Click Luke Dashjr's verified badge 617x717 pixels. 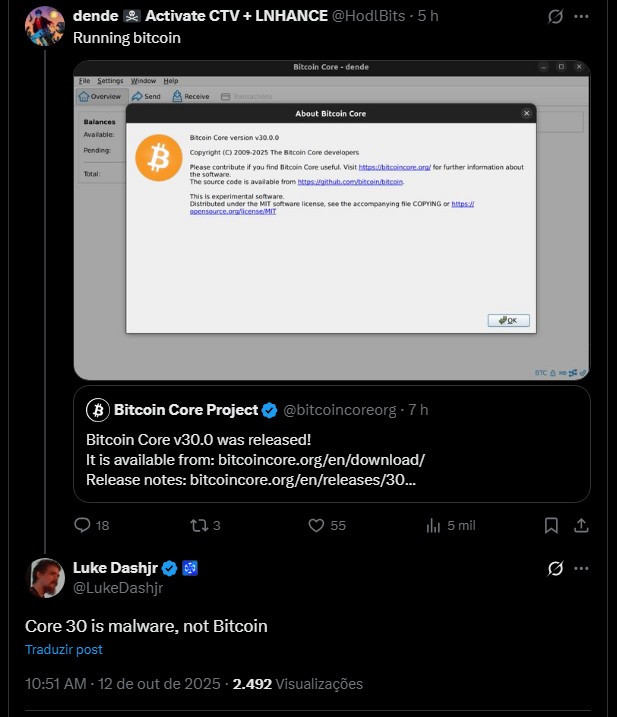pyautogui.click(x=170, y=568)
